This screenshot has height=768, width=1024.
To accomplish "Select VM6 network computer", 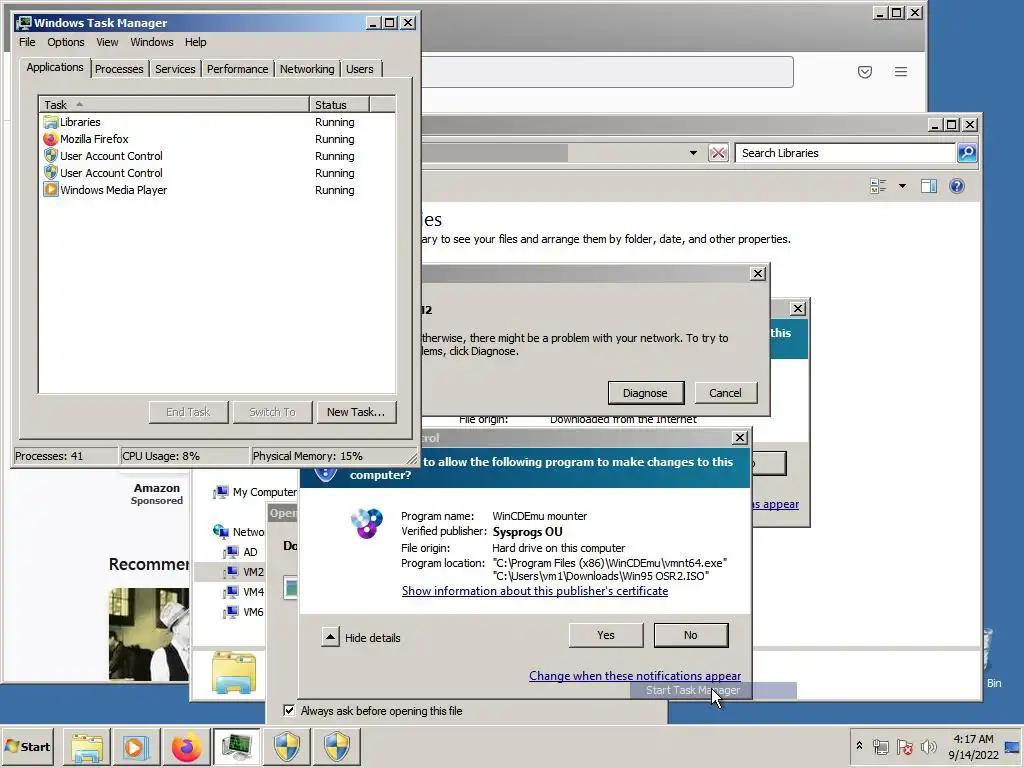I will (x=243, y=612).
